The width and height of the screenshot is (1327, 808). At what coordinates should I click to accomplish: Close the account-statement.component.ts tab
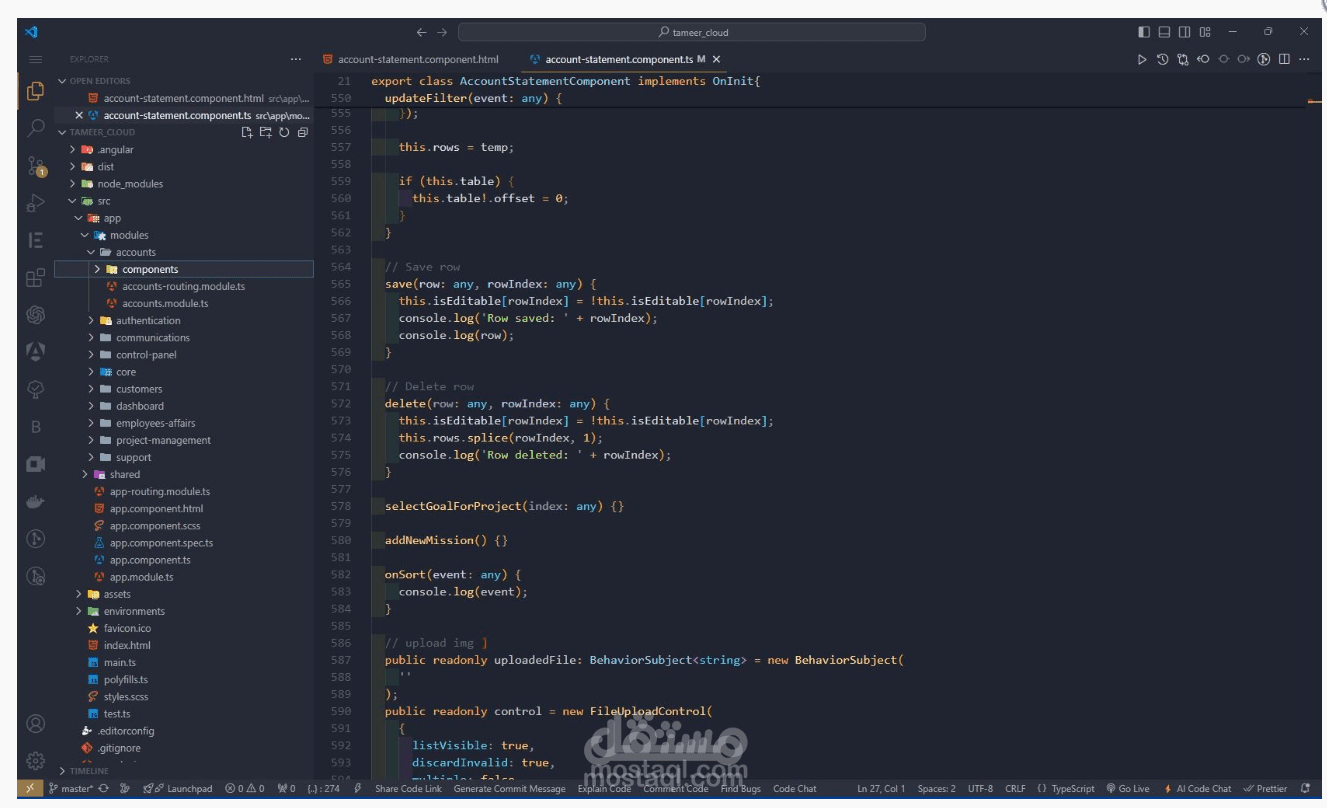point(716,59)
